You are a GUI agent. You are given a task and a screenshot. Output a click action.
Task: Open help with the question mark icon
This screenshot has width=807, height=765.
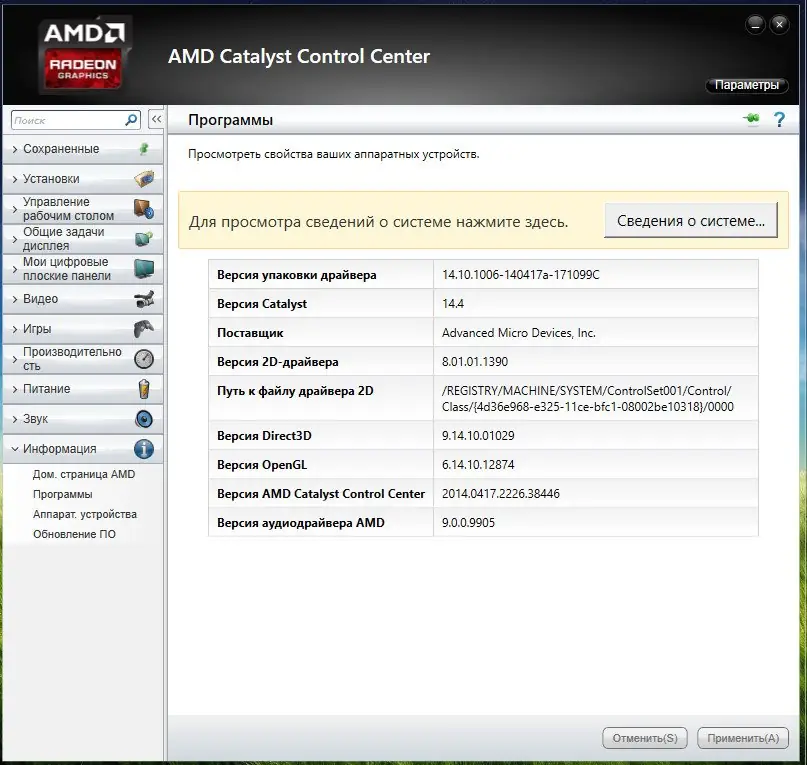click(779, 119)
